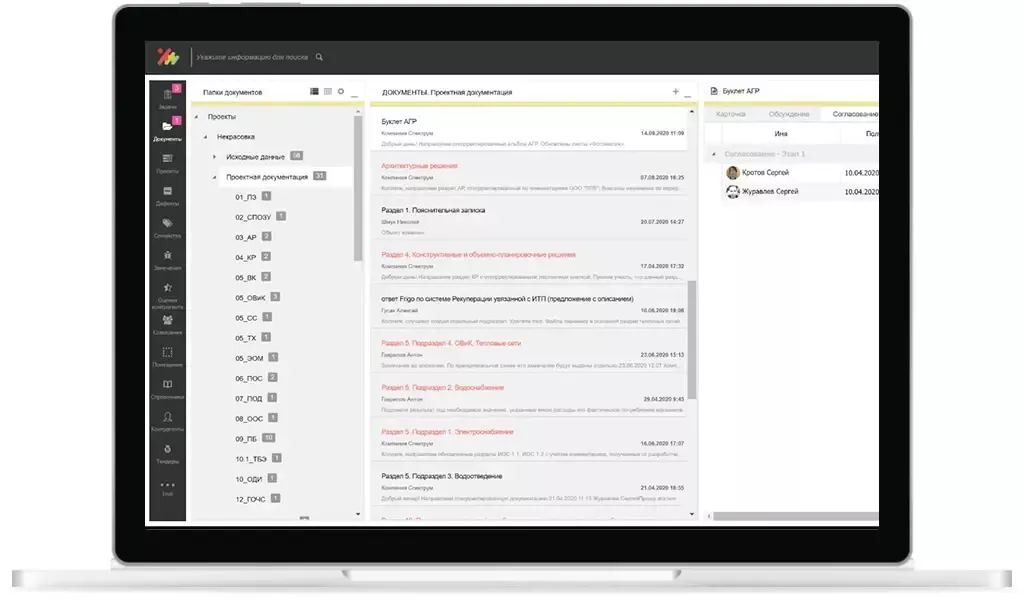Click the search magnifier icon
Image resolution: width=1023 pixels, height=603 pixels.
click(319, 57)
